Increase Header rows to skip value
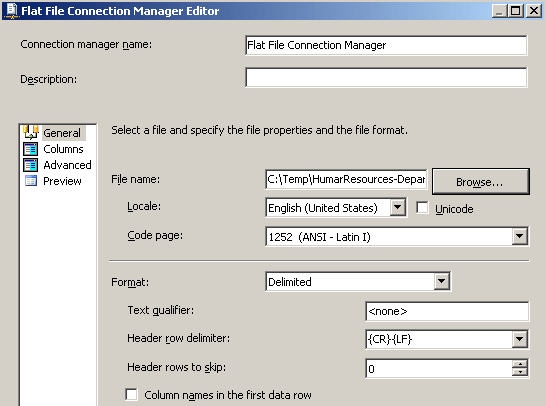546x406 pixels. tap(520, 364)
